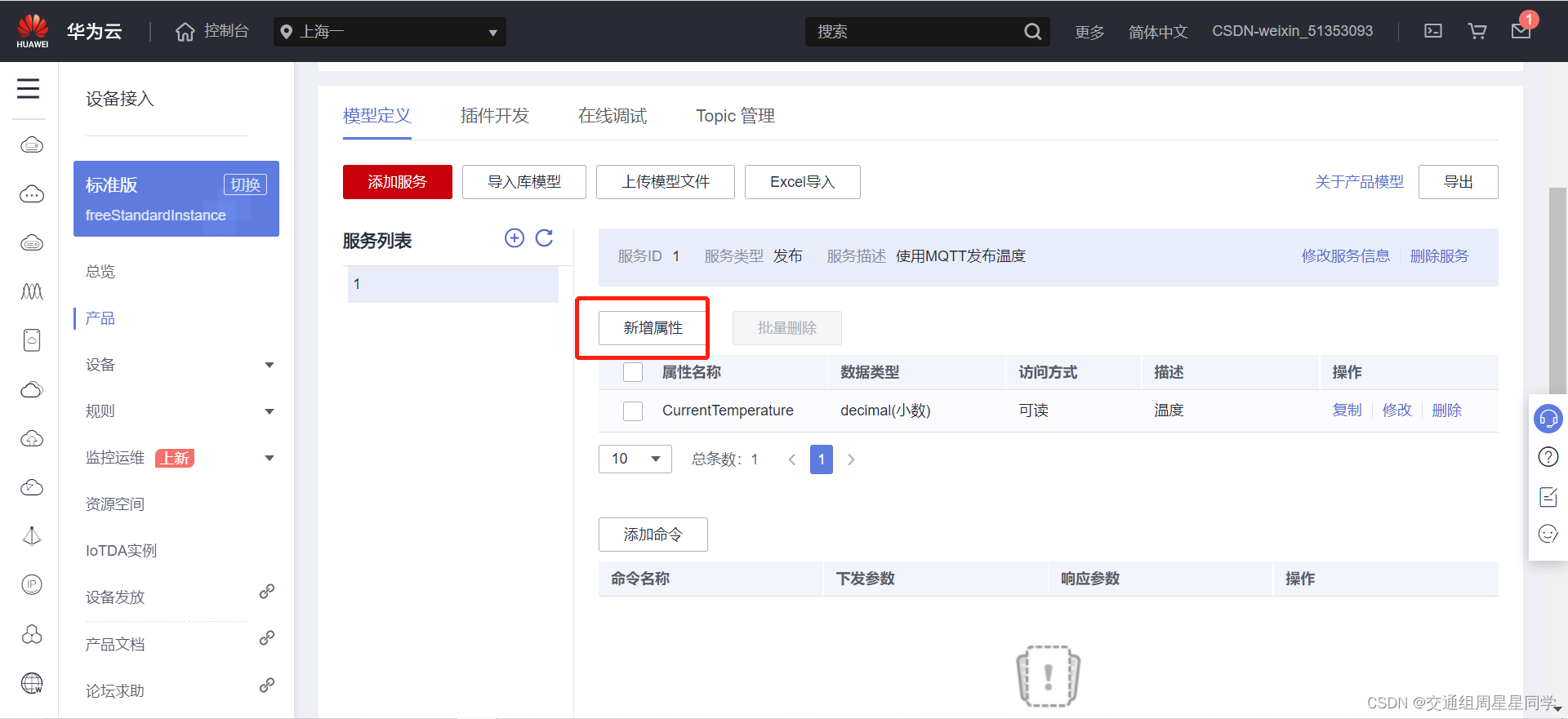Click 删除 for CurrentTemperature
This screenshot has width=1568, height=719.
(x=1447, y=411)
